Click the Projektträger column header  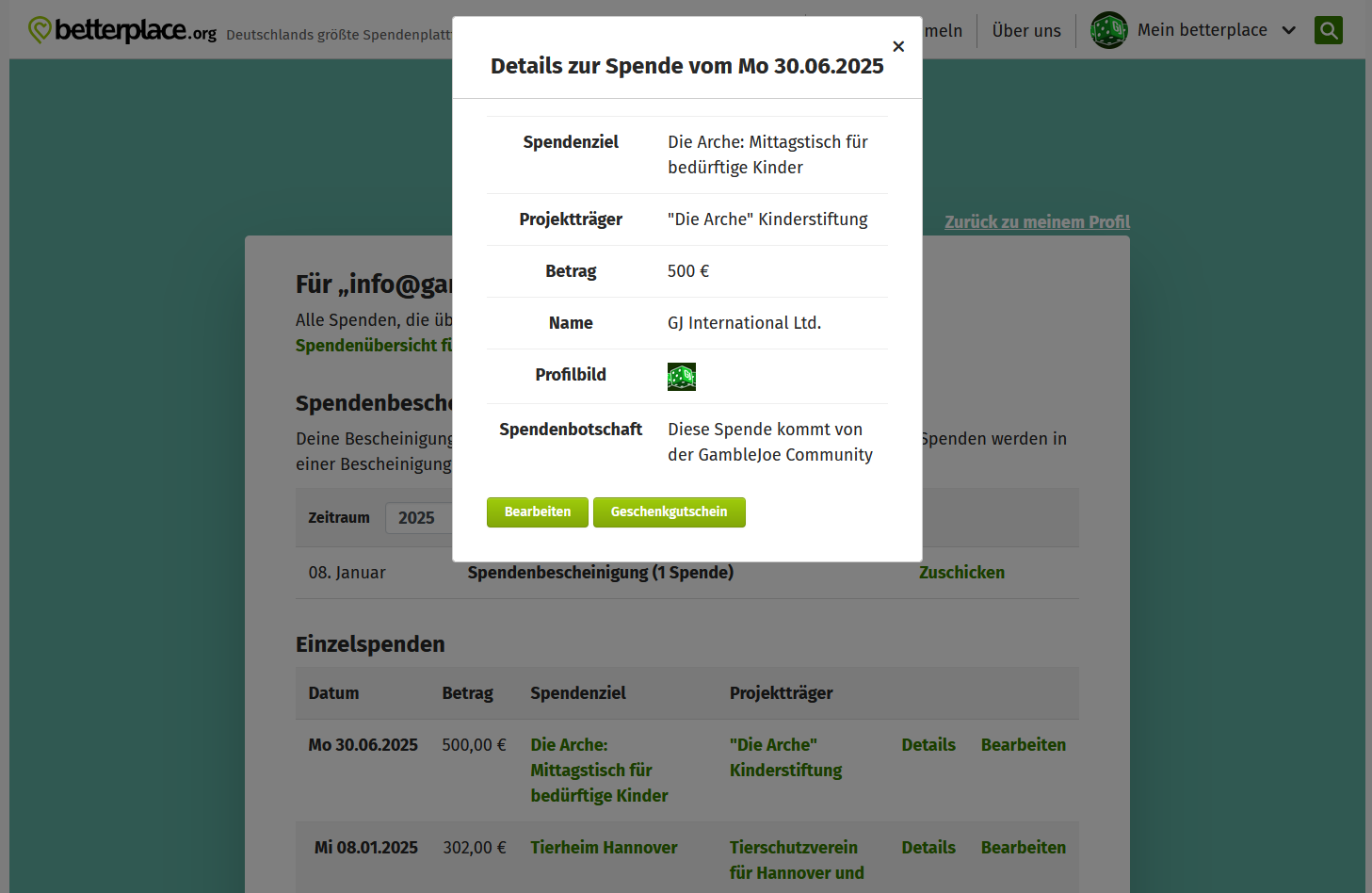click(781, 692)
